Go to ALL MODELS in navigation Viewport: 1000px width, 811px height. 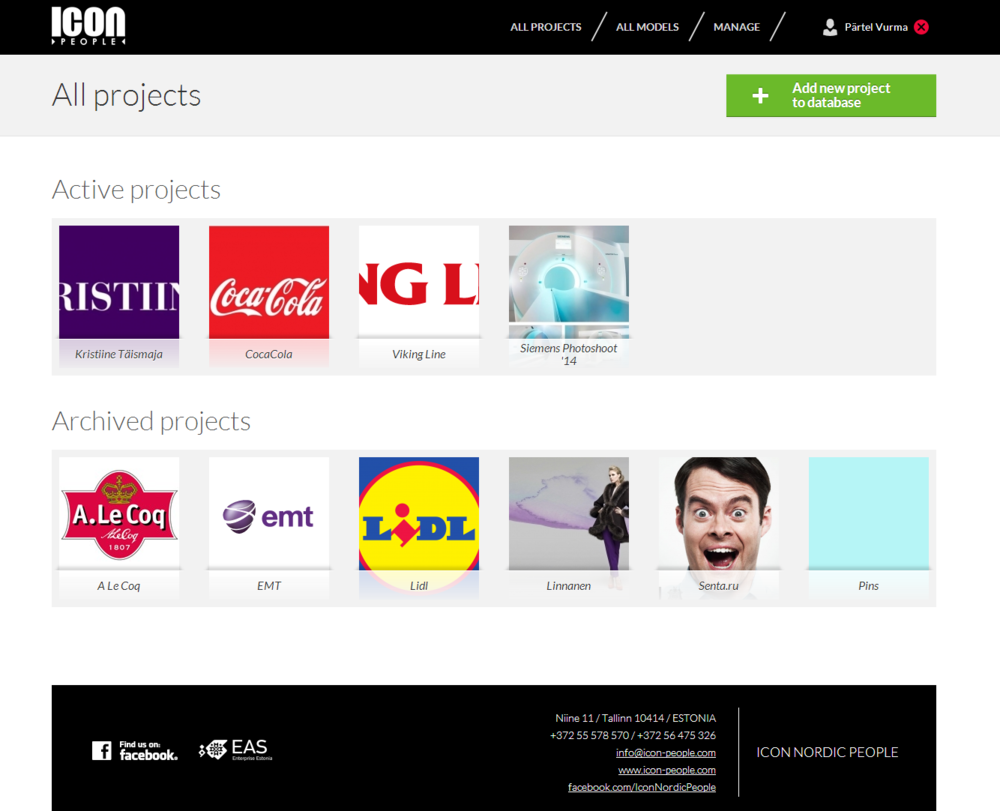pos(647,27)
